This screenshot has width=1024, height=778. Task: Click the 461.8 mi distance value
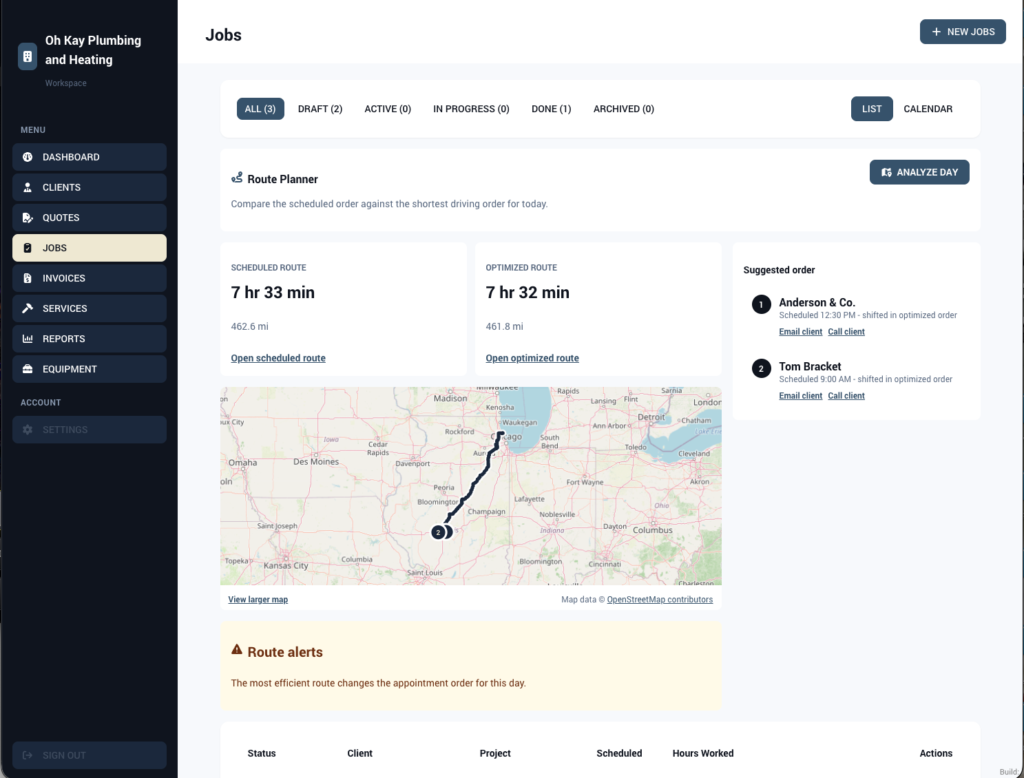[x=504, y=327]
